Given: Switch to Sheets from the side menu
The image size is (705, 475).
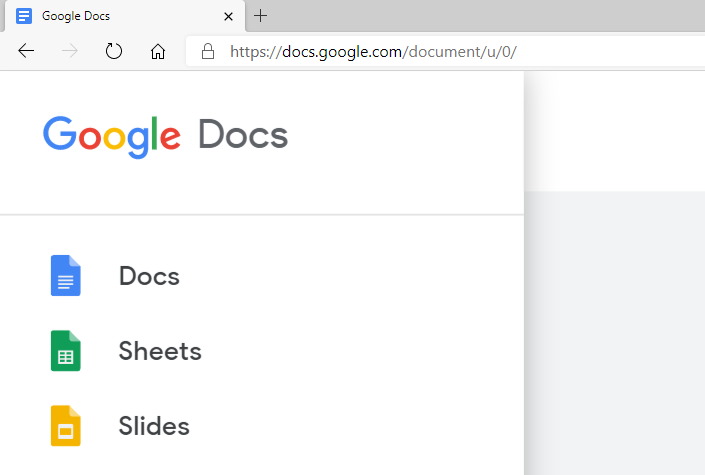Looking at the screenshot, I should point(160,351).
